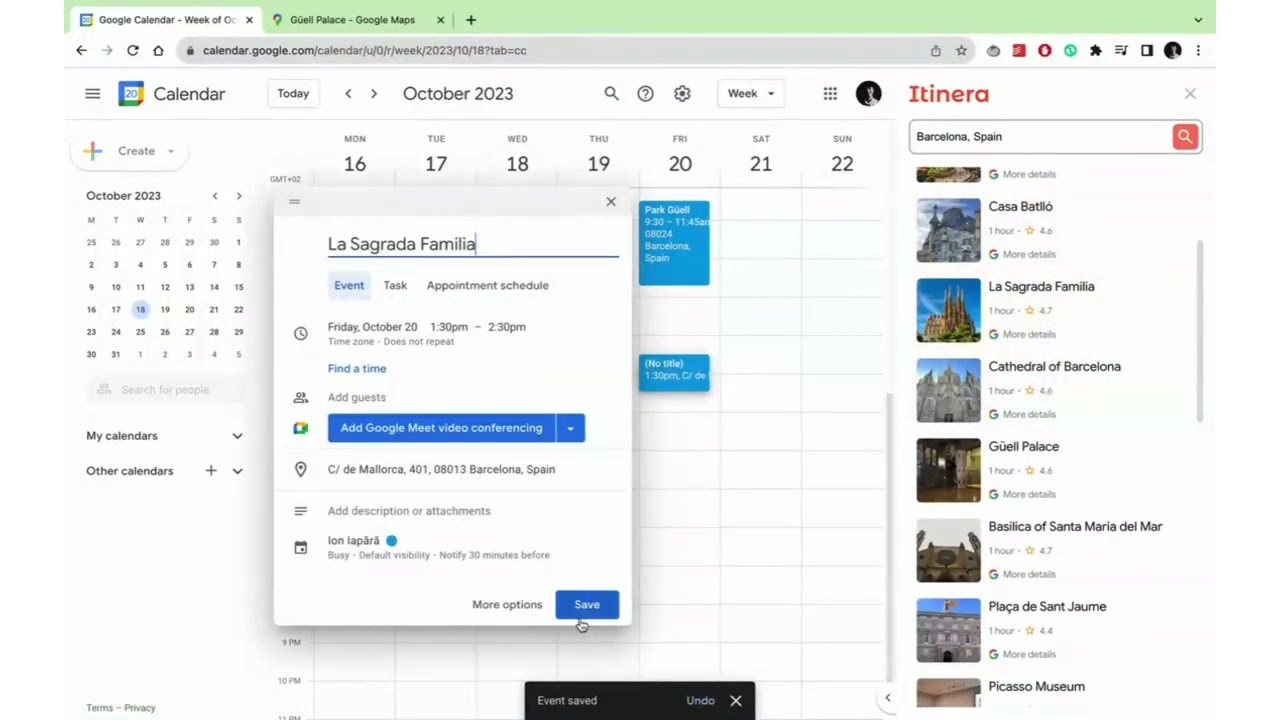The image size is (1280, 720).
Task: Close the Itinera side panel
Action: (1190, 93)
